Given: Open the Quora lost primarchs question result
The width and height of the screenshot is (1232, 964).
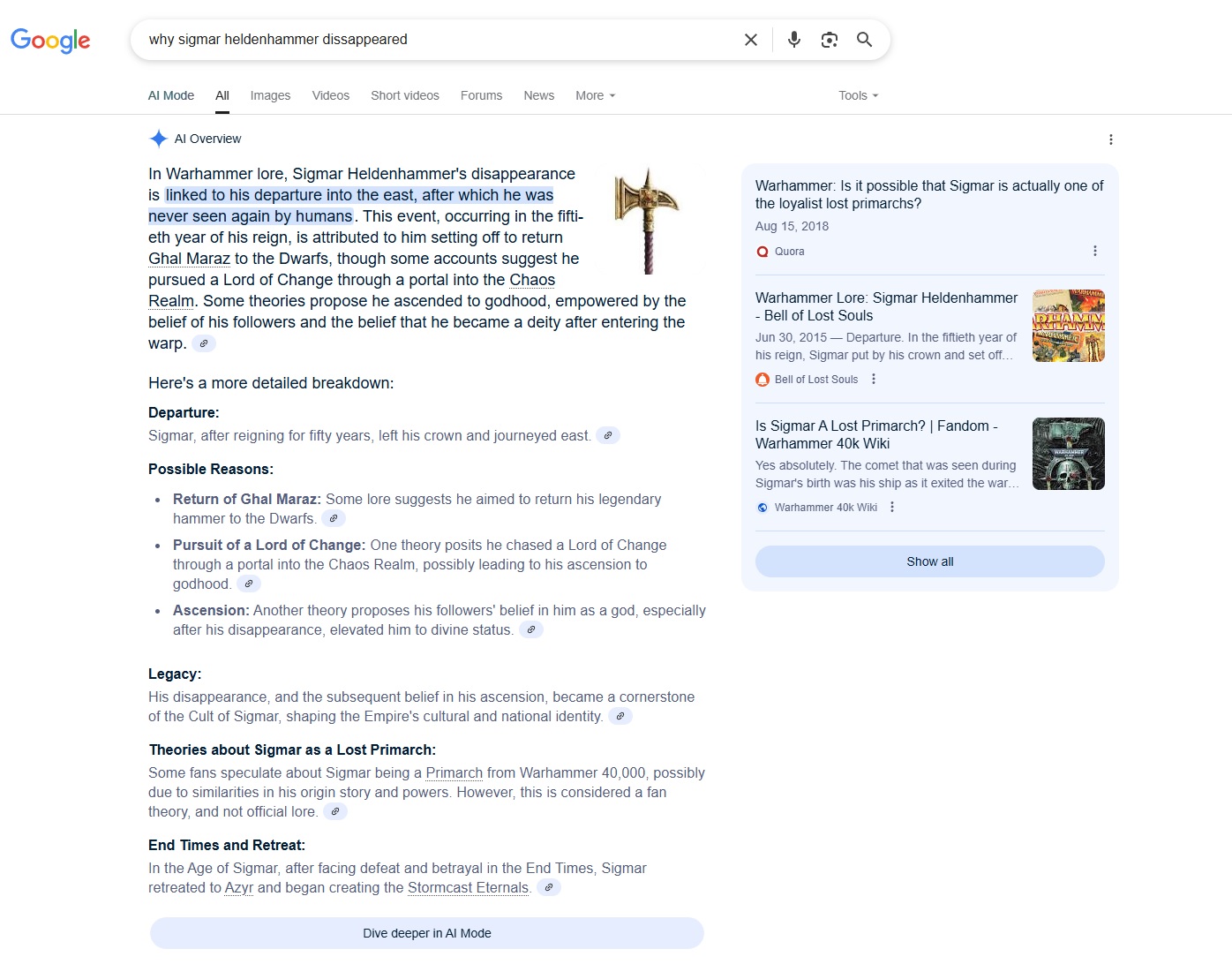Looking at the screenshot, I should [929, 194].
